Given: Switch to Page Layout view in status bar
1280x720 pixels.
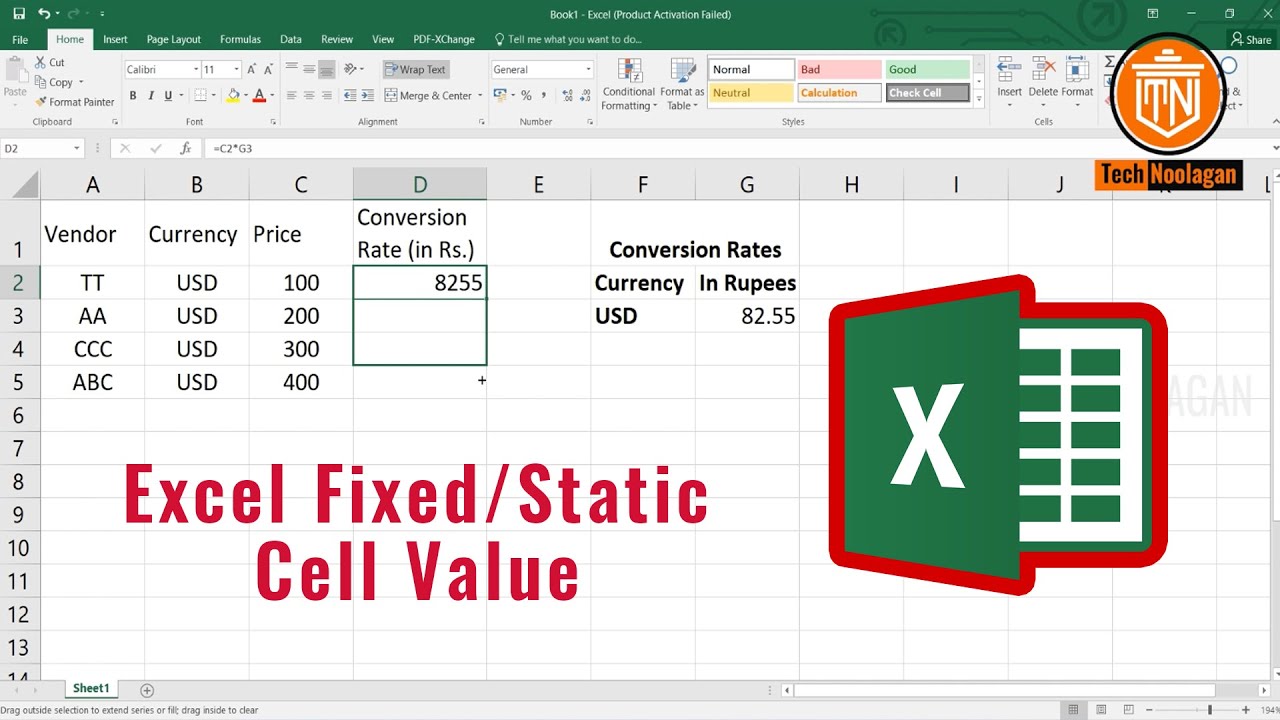Looking at the screenshot, I should [x=1102, y=710].
